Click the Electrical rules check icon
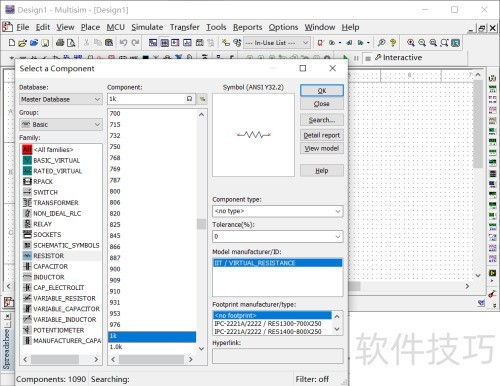 coord(320,43)
